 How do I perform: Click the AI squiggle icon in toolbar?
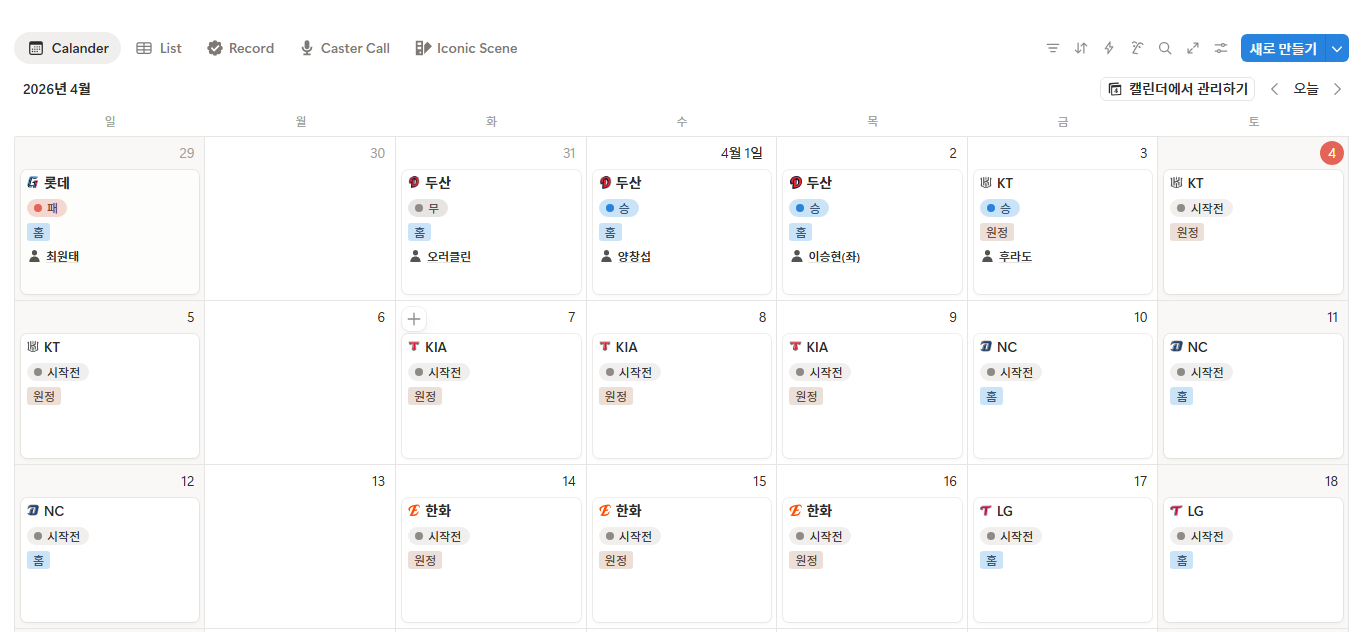click(1136, 48)
